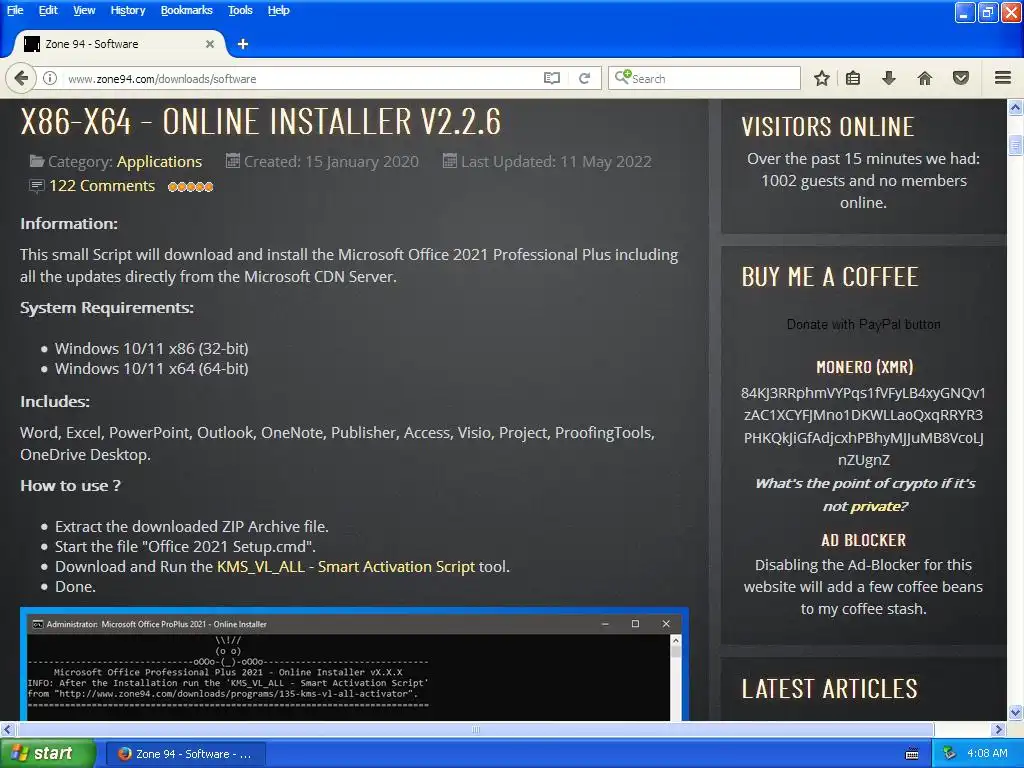The width and height of the screenshot is (1024, 768).
Task: Click the vertical scrollbar thumb
Action: tap(1016, 144)
